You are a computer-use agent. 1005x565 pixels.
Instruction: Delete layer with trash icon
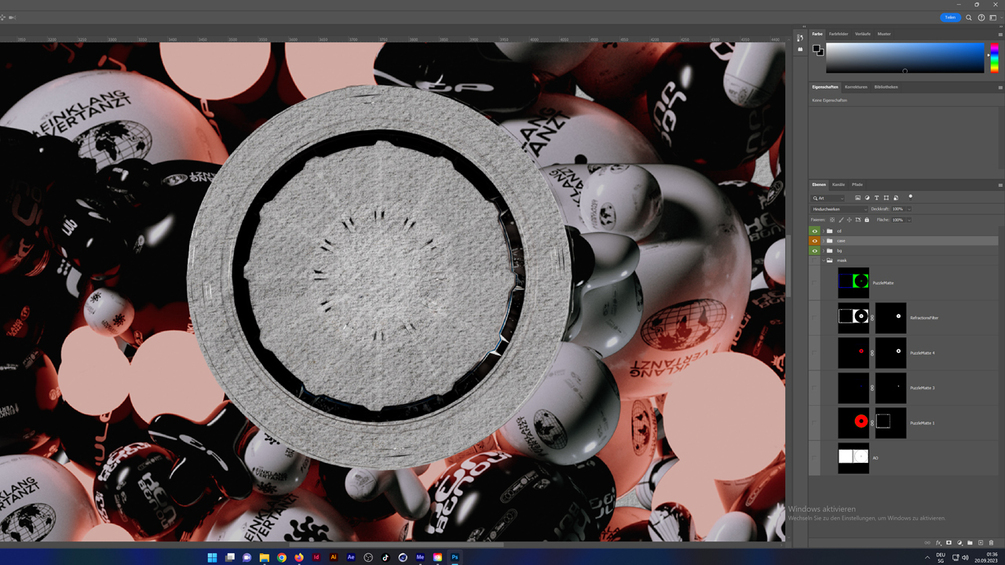pyautogui.click(x=992, y=543)
